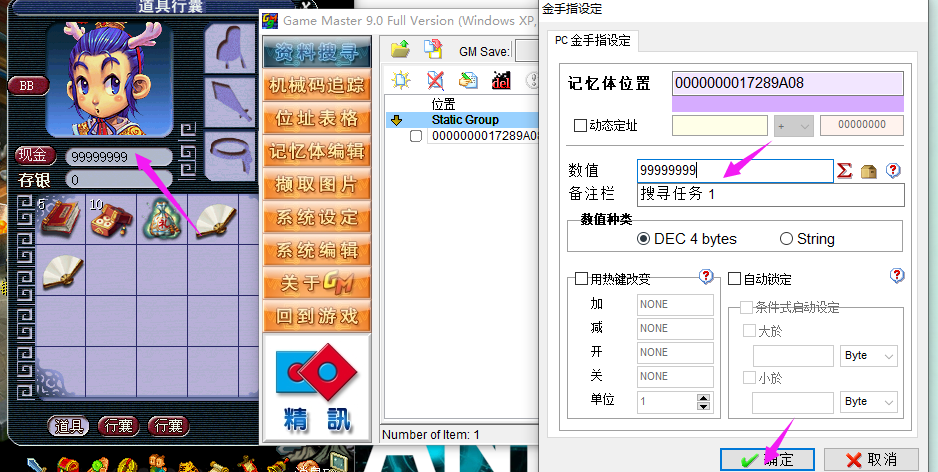Click the 现金 button in the inventory
938x472 pixels.
[x=35, y=156]
